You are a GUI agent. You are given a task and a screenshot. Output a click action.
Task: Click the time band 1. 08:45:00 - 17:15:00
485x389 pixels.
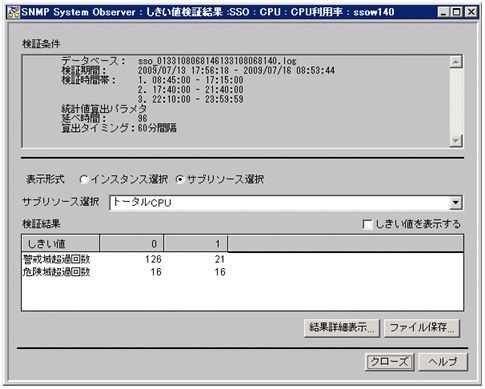tap(191, 80)
